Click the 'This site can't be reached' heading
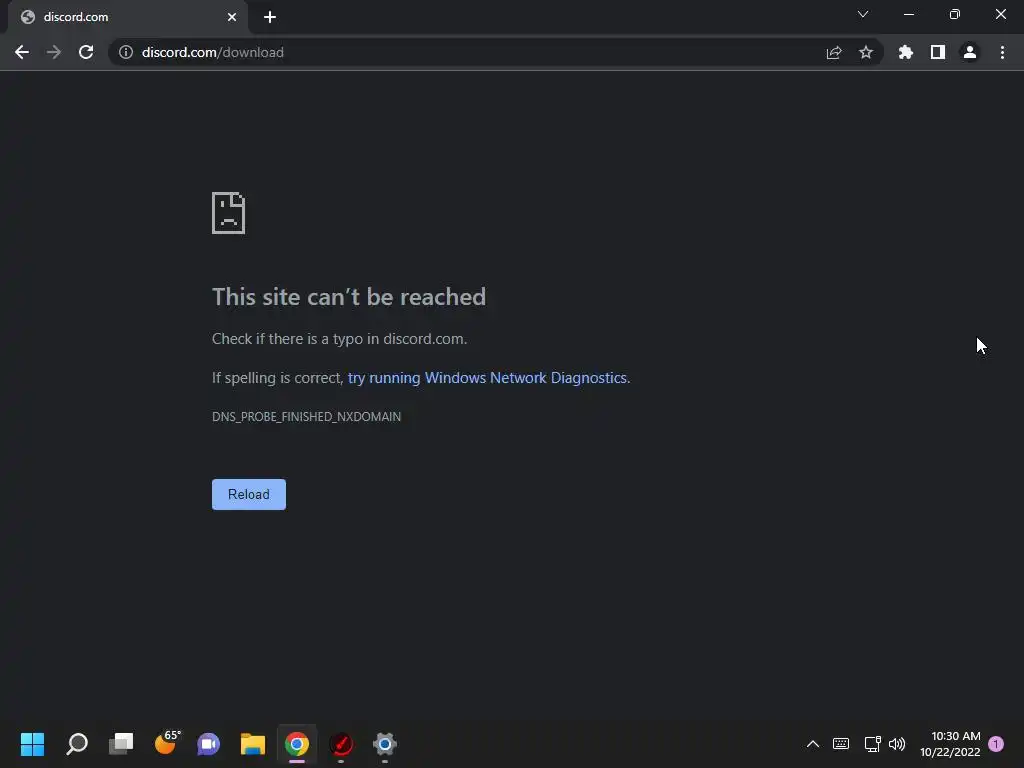The width and height of the screenshot is (1024, 768). pos(349,297)
